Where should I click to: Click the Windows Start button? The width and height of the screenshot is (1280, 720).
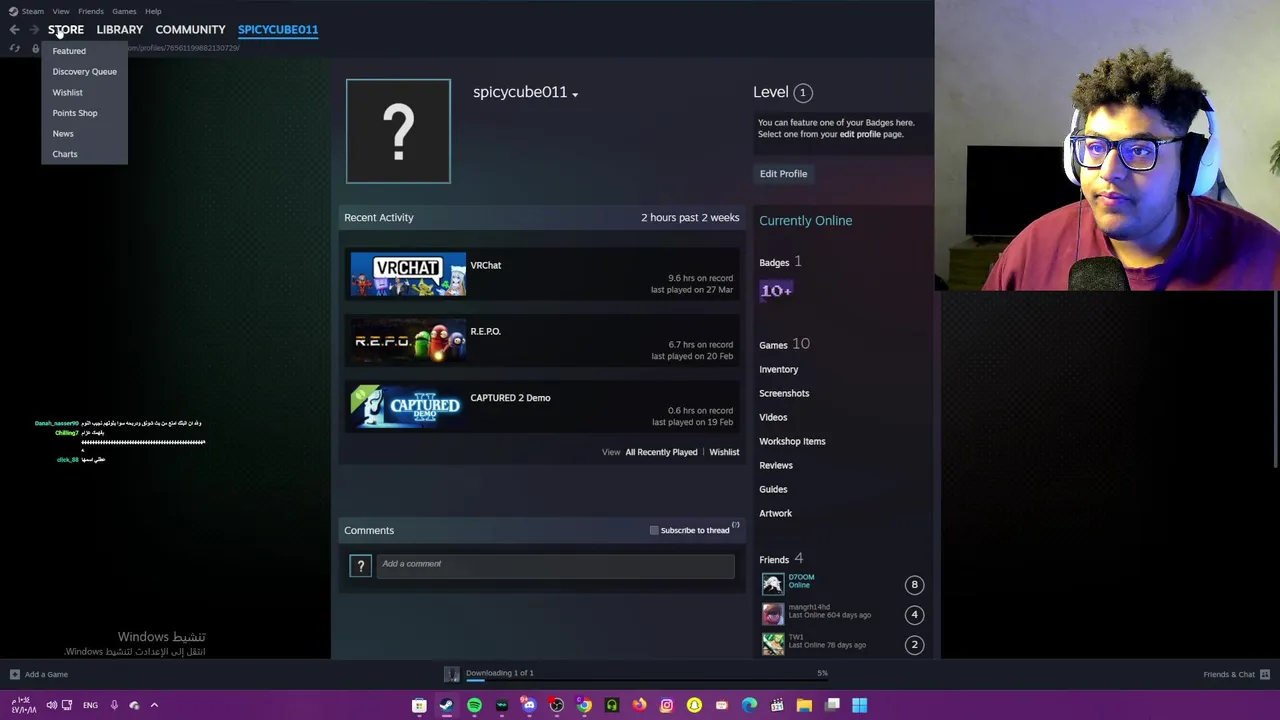(x=859, y=705)
